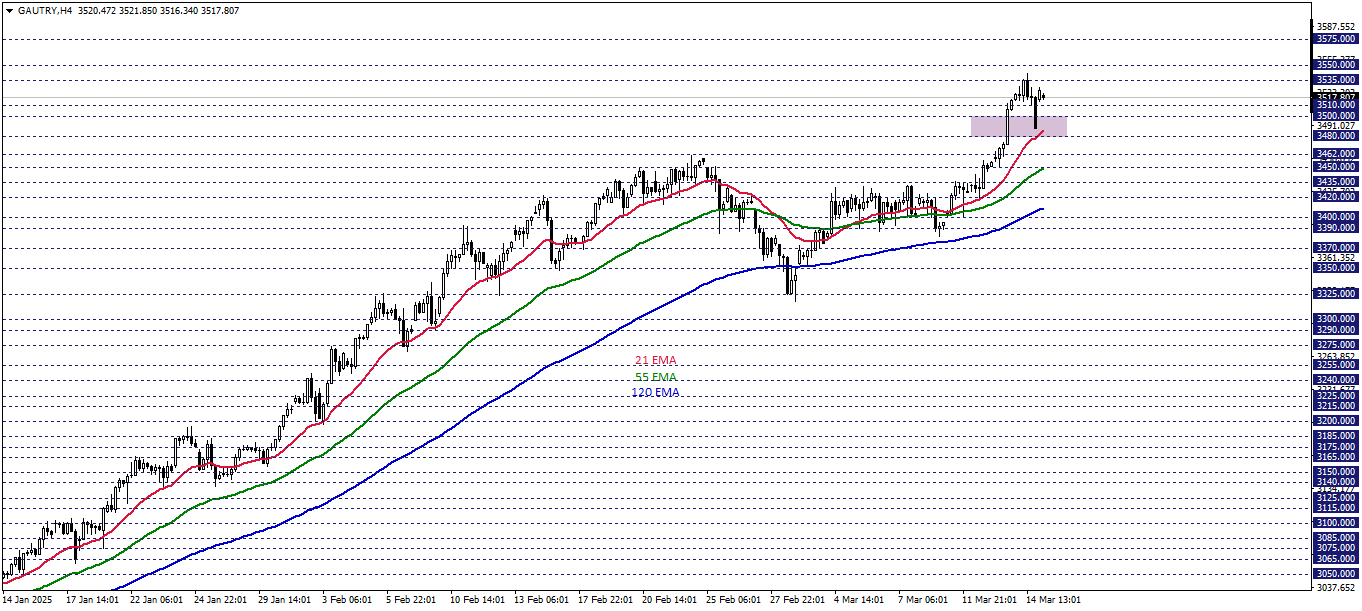Image resolution: width=1362 pixels, height=611 pixels.
Task: Click the 3462.000 price level label
Action: click(x=1336, y=154)
